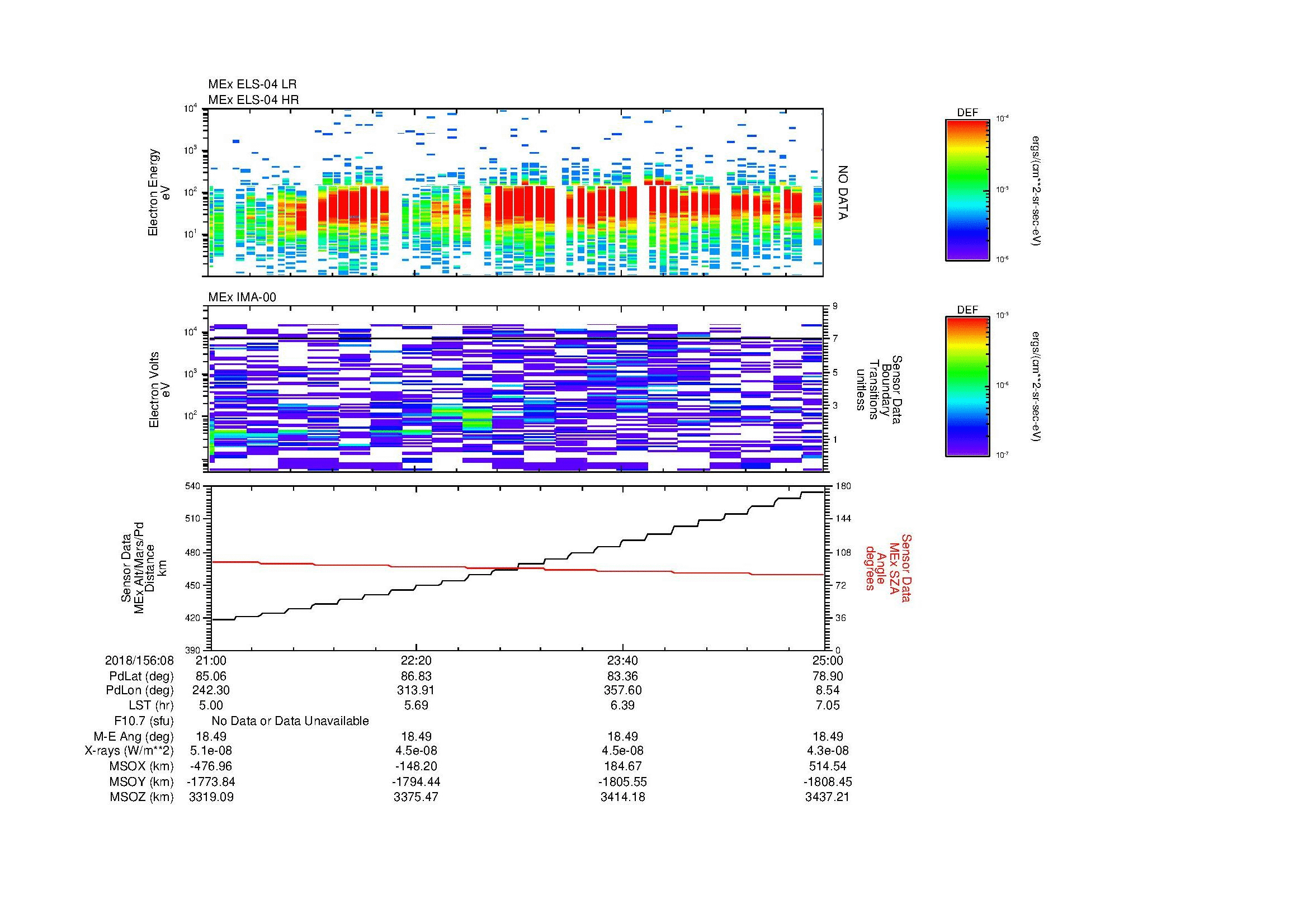The width and height of the screenshot is (1308, 924).
Task: Click lower color bar units 'ergs/(cm**2-sr-sec-eV)'
Action: pos(1036,387)
